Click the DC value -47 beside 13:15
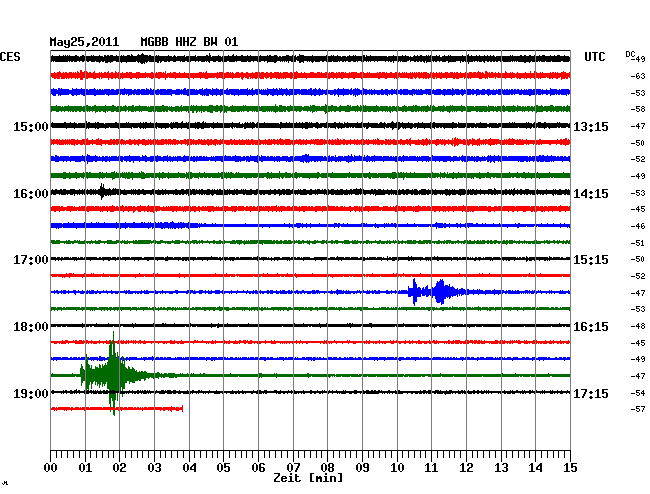650x494 pixels. (x=638, y=126)
